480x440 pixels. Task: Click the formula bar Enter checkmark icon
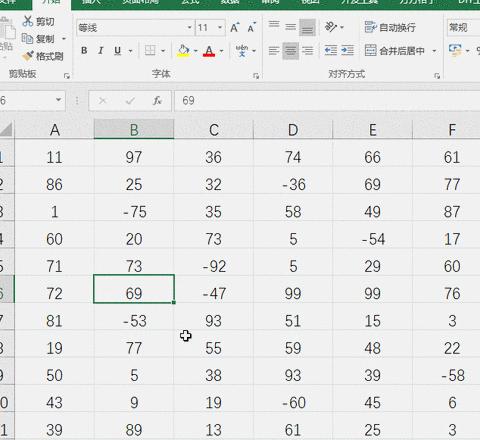130,100
